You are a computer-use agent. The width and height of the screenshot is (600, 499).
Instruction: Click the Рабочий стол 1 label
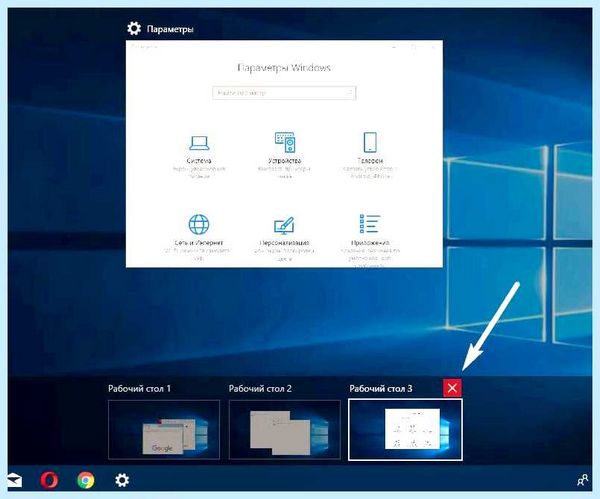tap(139, 389)
